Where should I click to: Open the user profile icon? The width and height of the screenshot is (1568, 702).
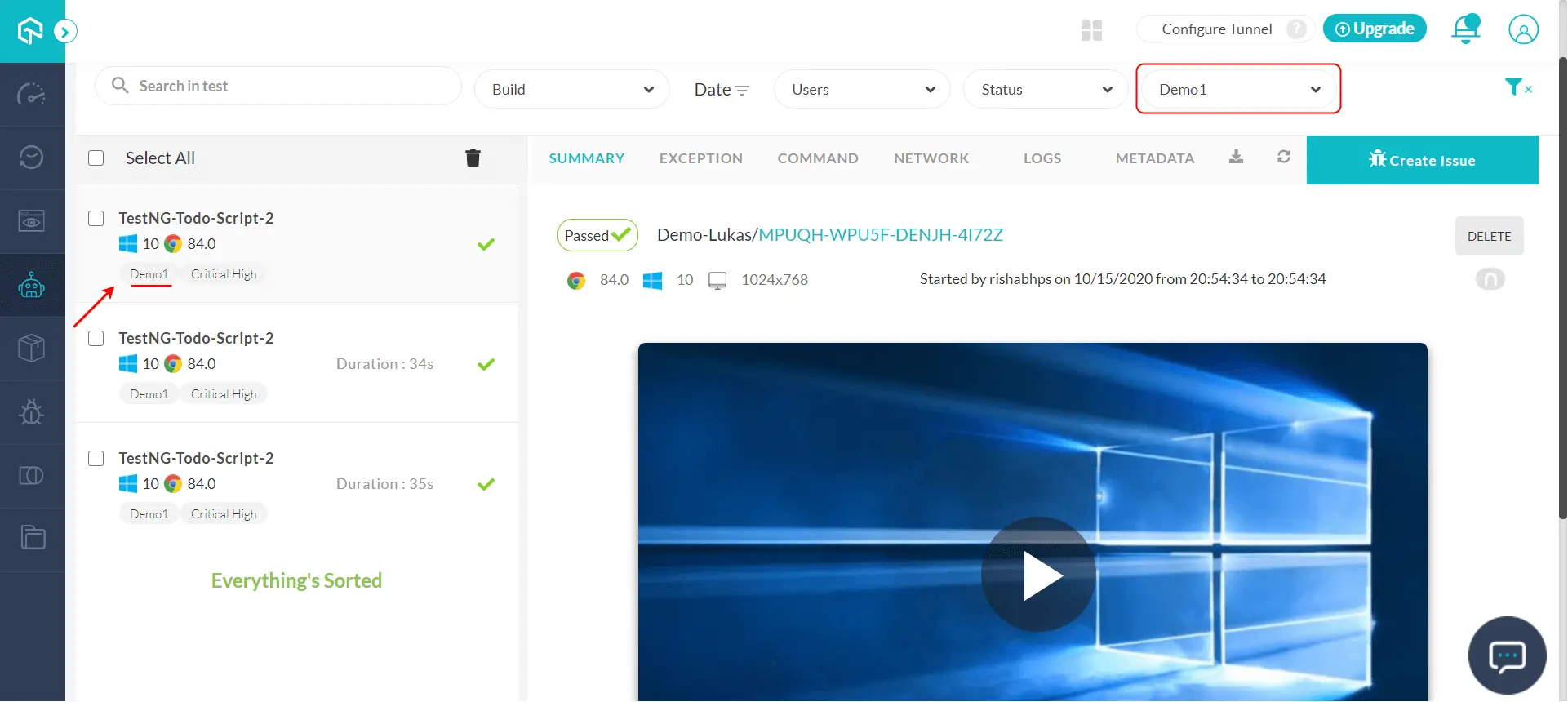pos(1523,30)
